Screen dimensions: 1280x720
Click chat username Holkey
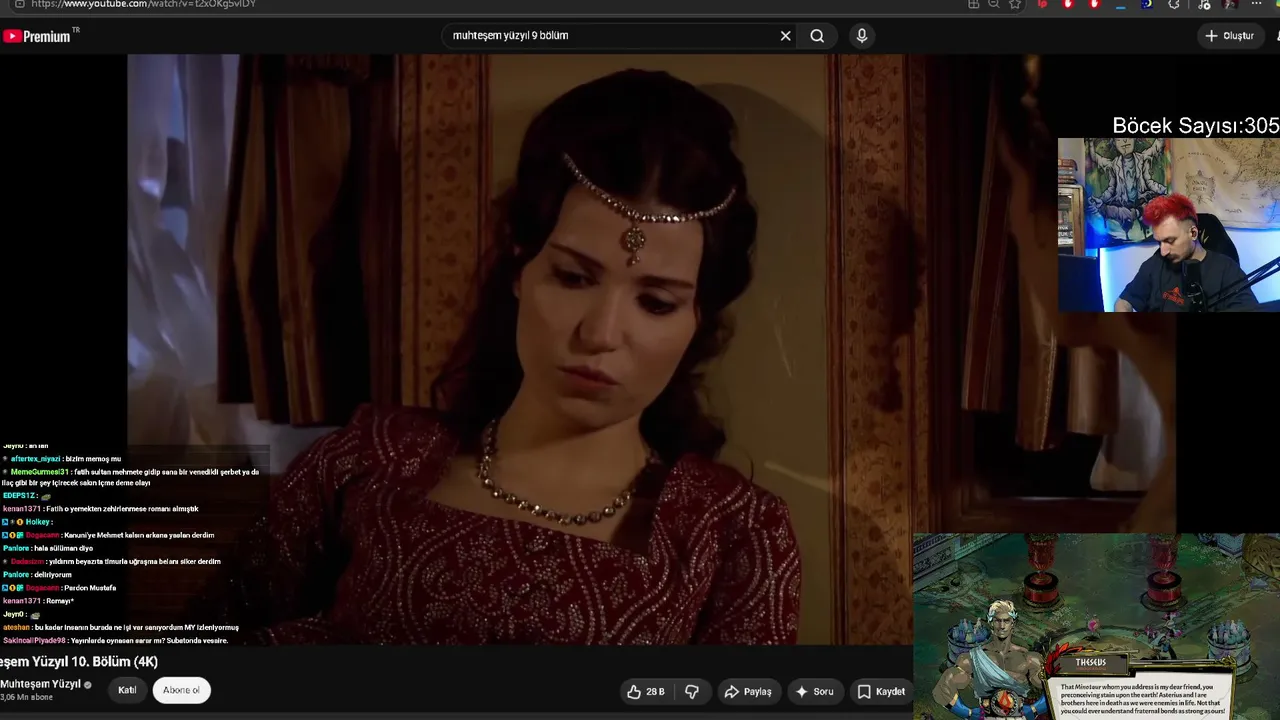39,522
